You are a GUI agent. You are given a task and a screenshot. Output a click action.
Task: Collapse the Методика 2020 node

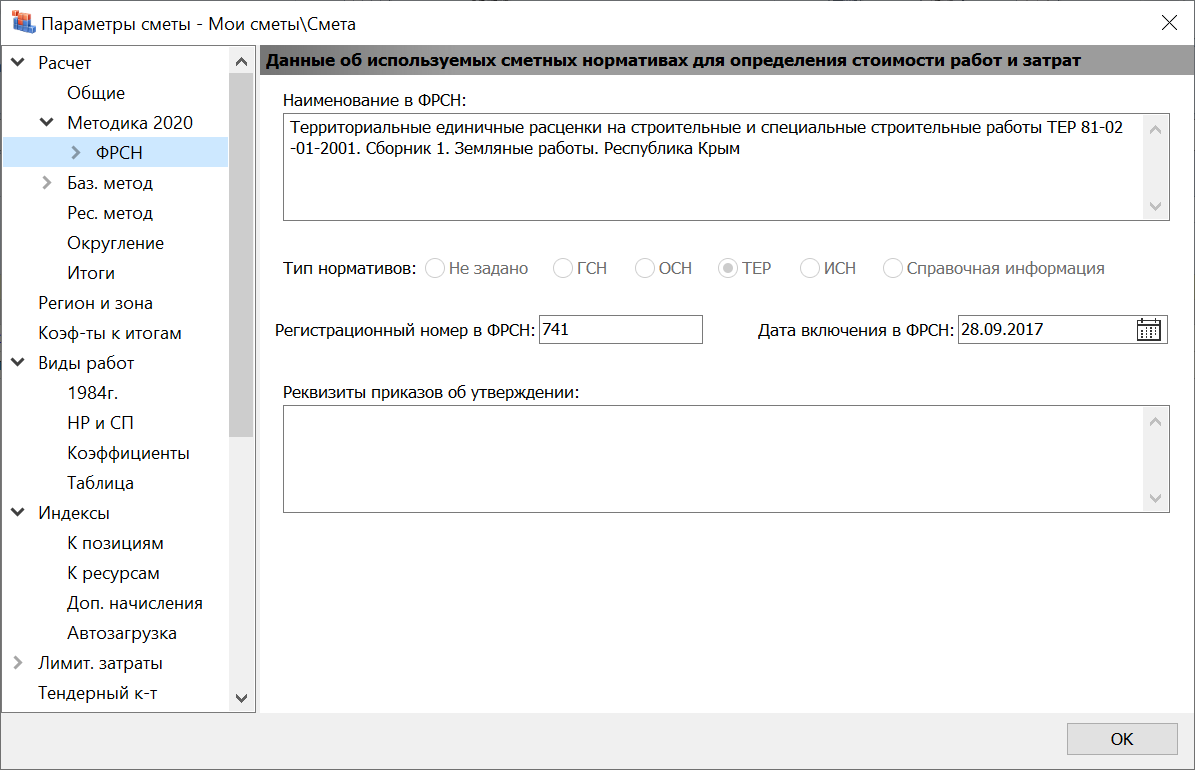click(46, 123)
